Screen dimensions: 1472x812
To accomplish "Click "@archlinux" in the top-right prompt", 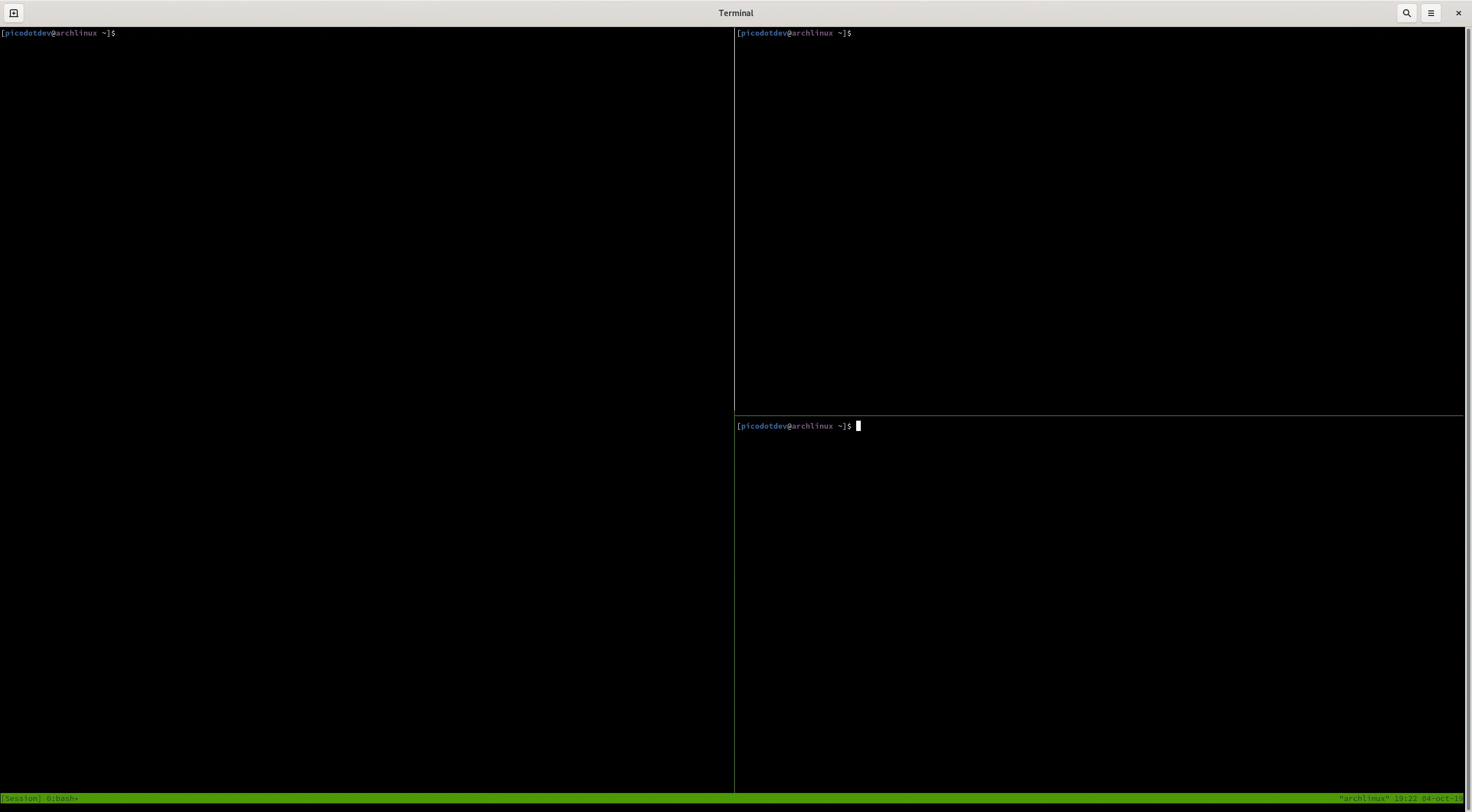I will (810, 33).
